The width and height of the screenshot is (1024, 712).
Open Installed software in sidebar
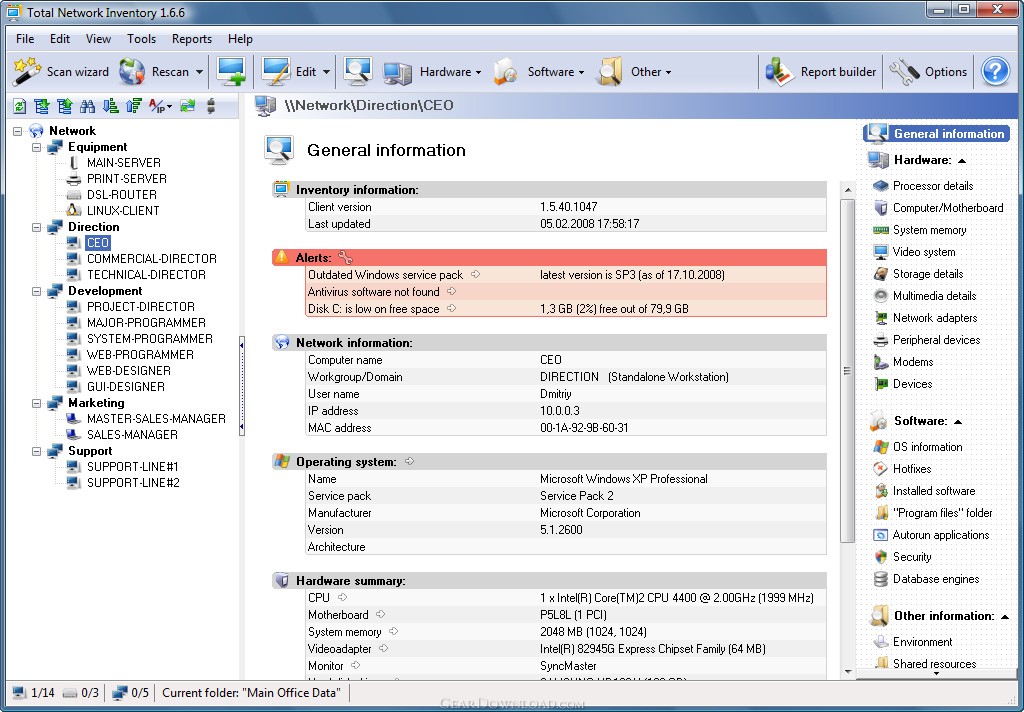click(x=933, y=491)
